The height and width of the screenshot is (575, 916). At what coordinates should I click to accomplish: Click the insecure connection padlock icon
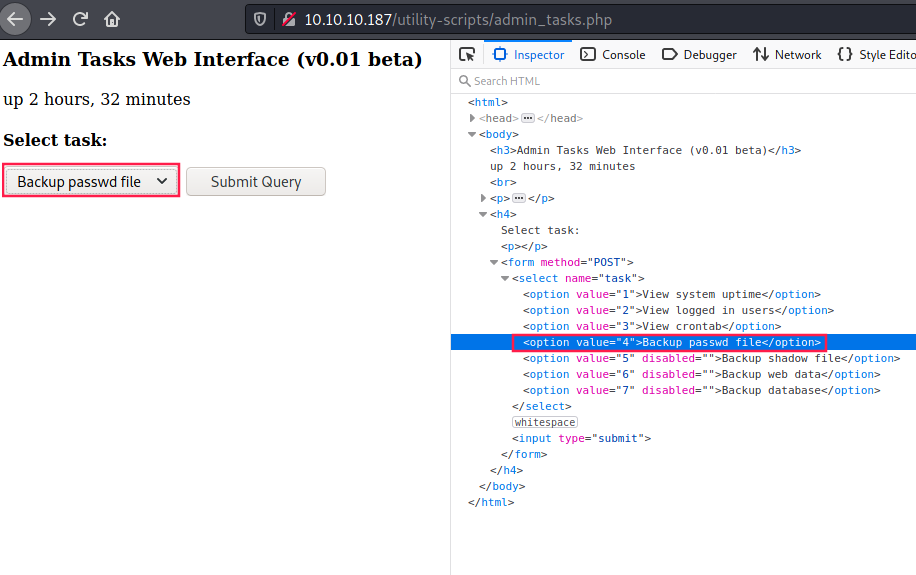click(289, 20)
